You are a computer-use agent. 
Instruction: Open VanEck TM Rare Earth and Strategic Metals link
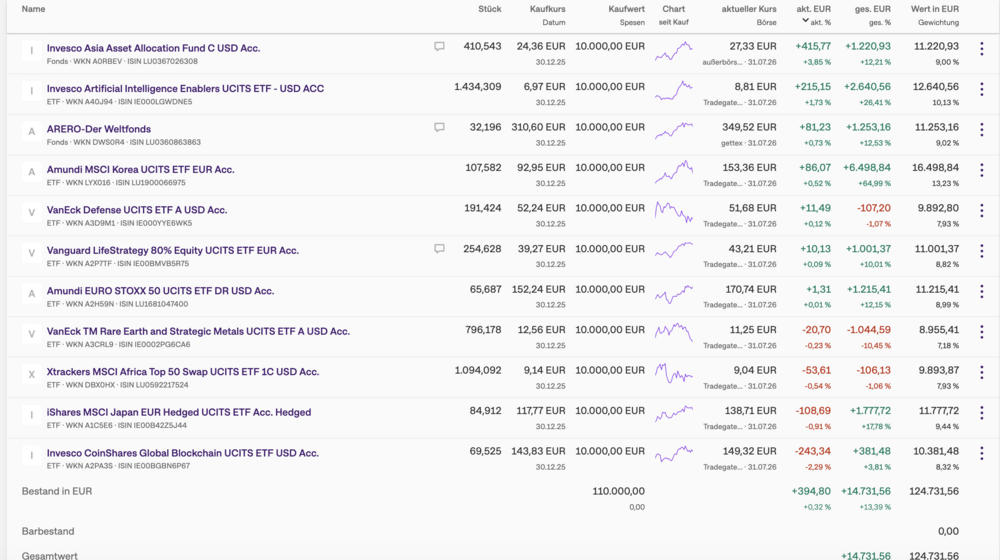[x=198, y=332]
